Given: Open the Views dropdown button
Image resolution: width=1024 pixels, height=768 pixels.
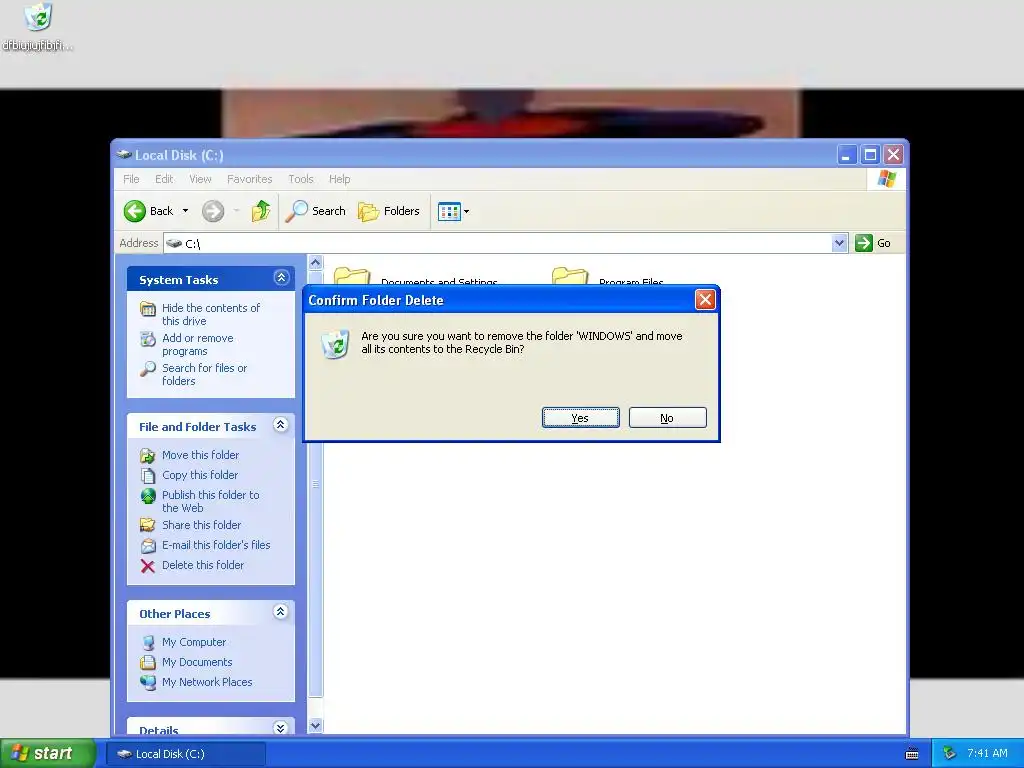Looking at the screenshot, I should (x=453, y=211).
